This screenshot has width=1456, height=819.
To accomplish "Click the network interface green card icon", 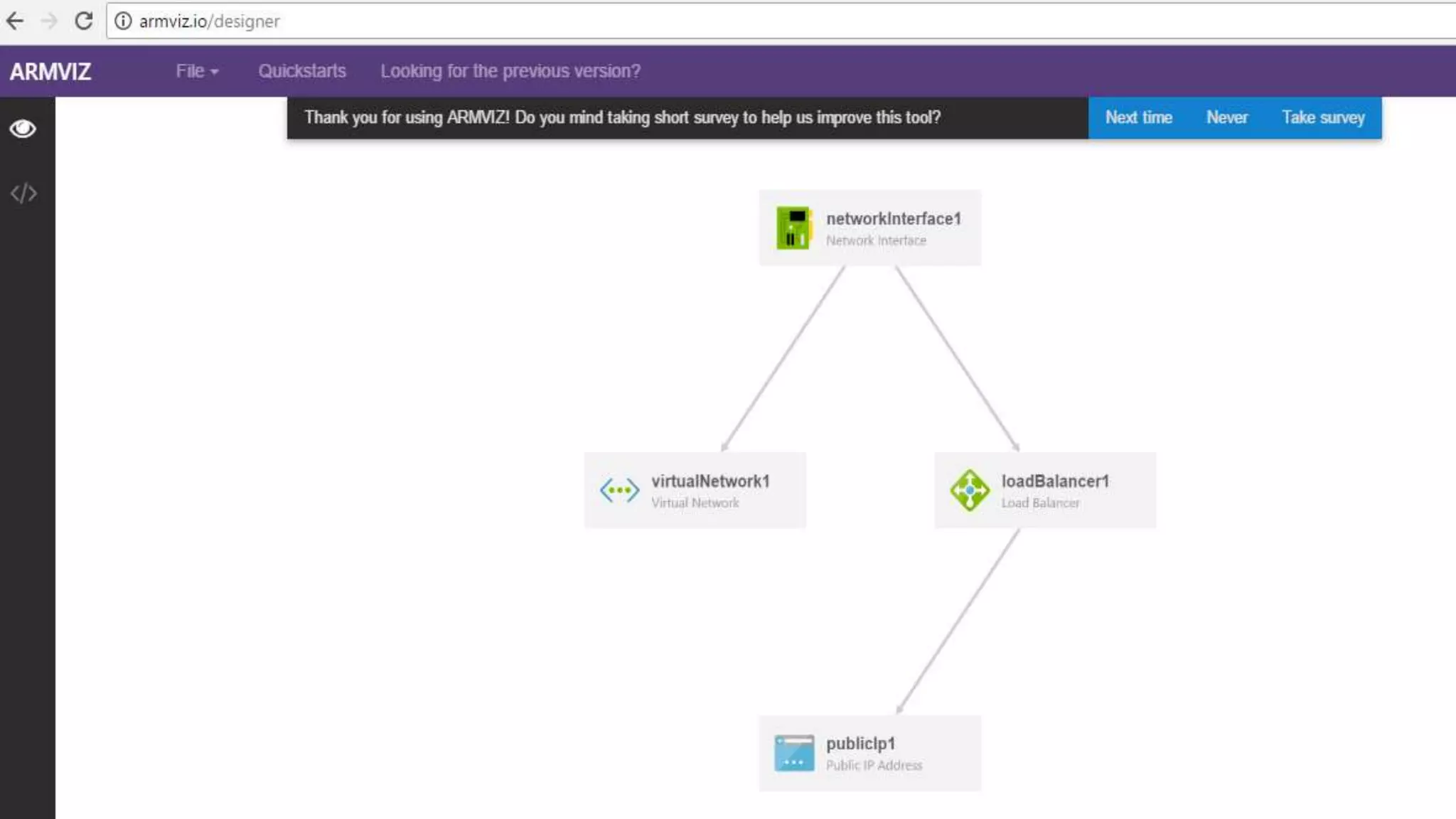I will click(793, 227).
